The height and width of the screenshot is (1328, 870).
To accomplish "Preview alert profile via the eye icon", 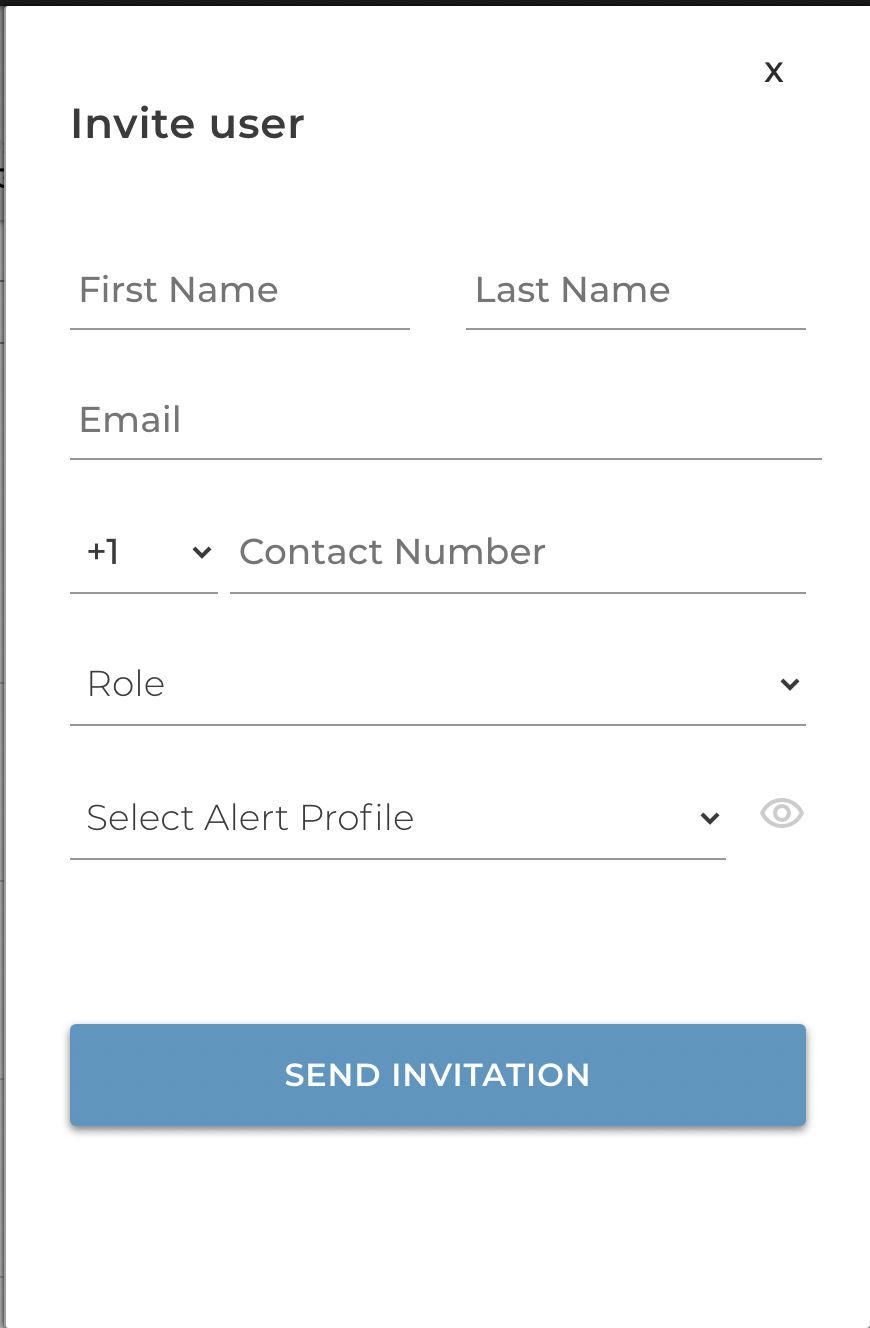I will click(x=782, y=814).
